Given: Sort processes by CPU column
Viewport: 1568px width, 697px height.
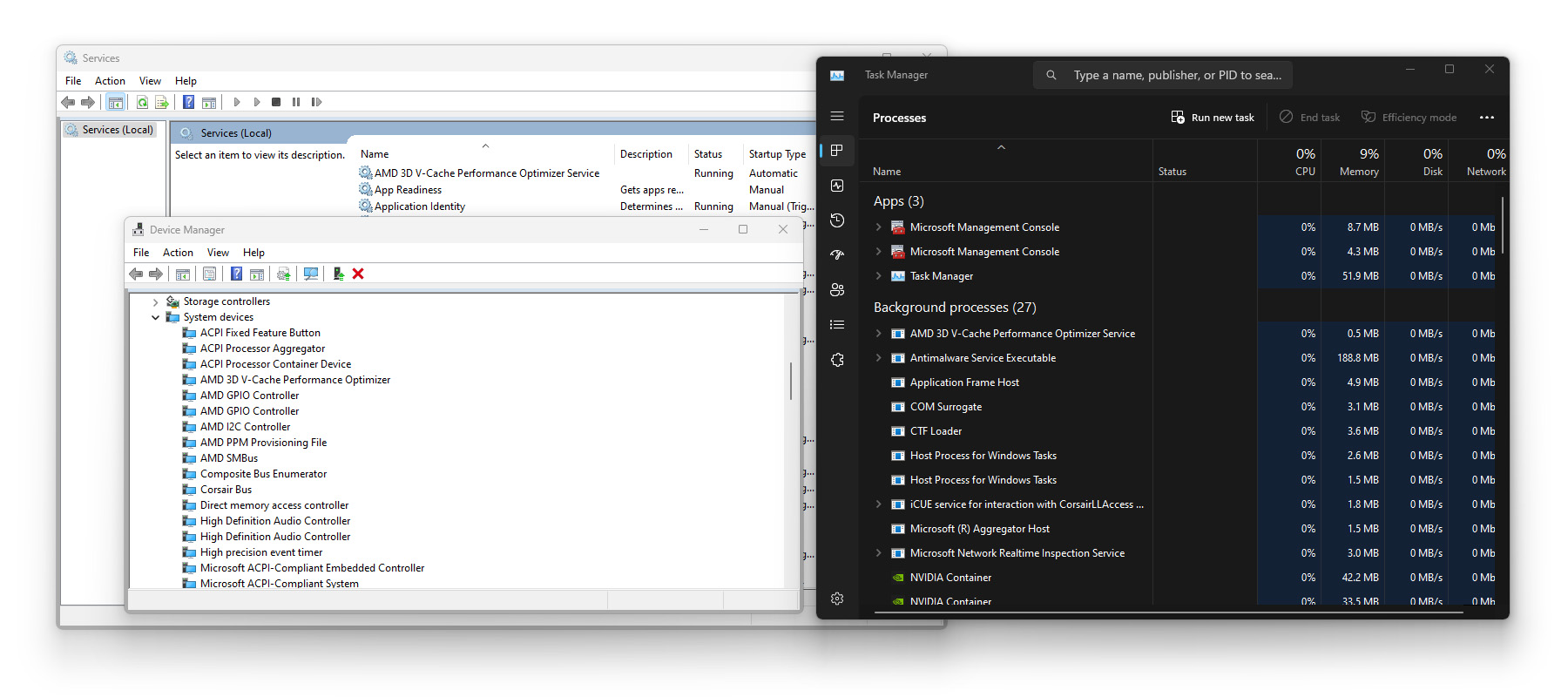Looking at the screenshot, I should pyautogui.click(x=1289, y=162).
